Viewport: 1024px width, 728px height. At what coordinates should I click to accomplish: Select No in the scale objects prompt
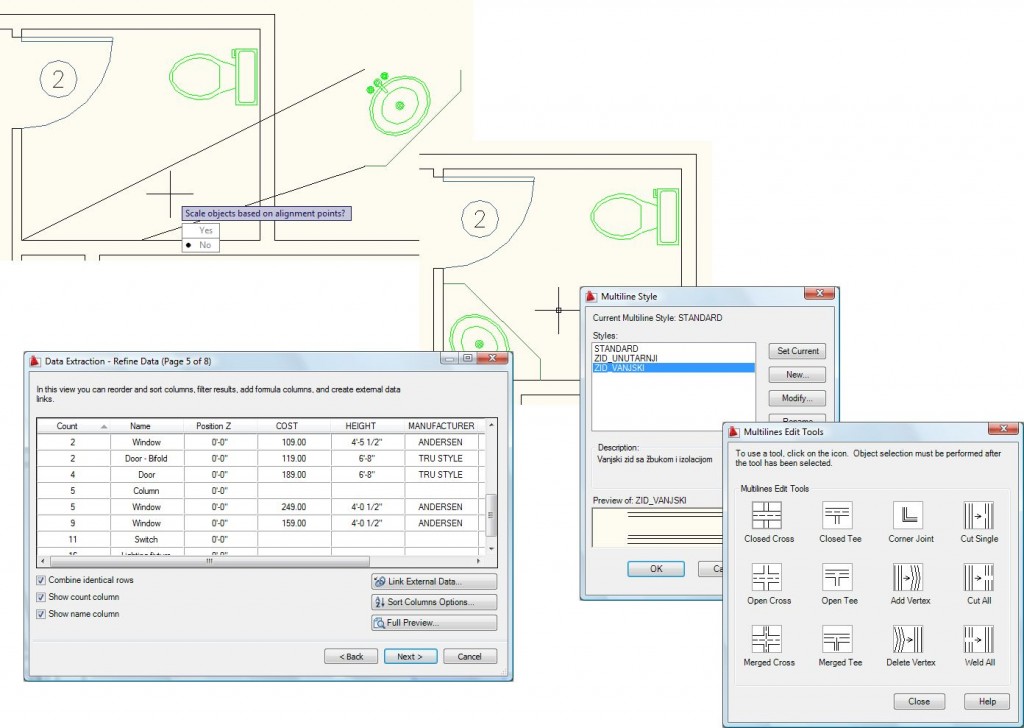click(x=205, y=245)
